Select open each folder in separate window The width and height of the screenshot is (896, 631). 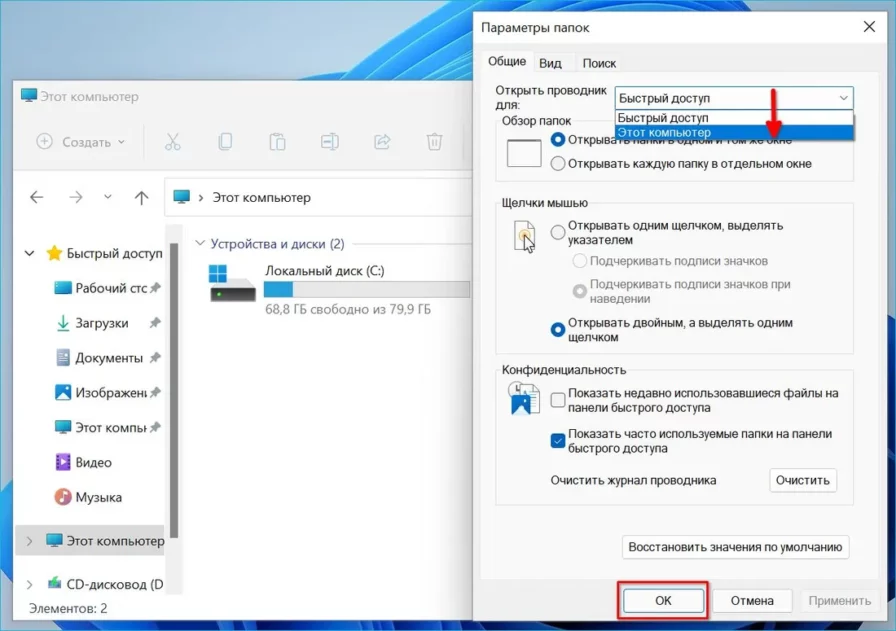click(558, 163)
